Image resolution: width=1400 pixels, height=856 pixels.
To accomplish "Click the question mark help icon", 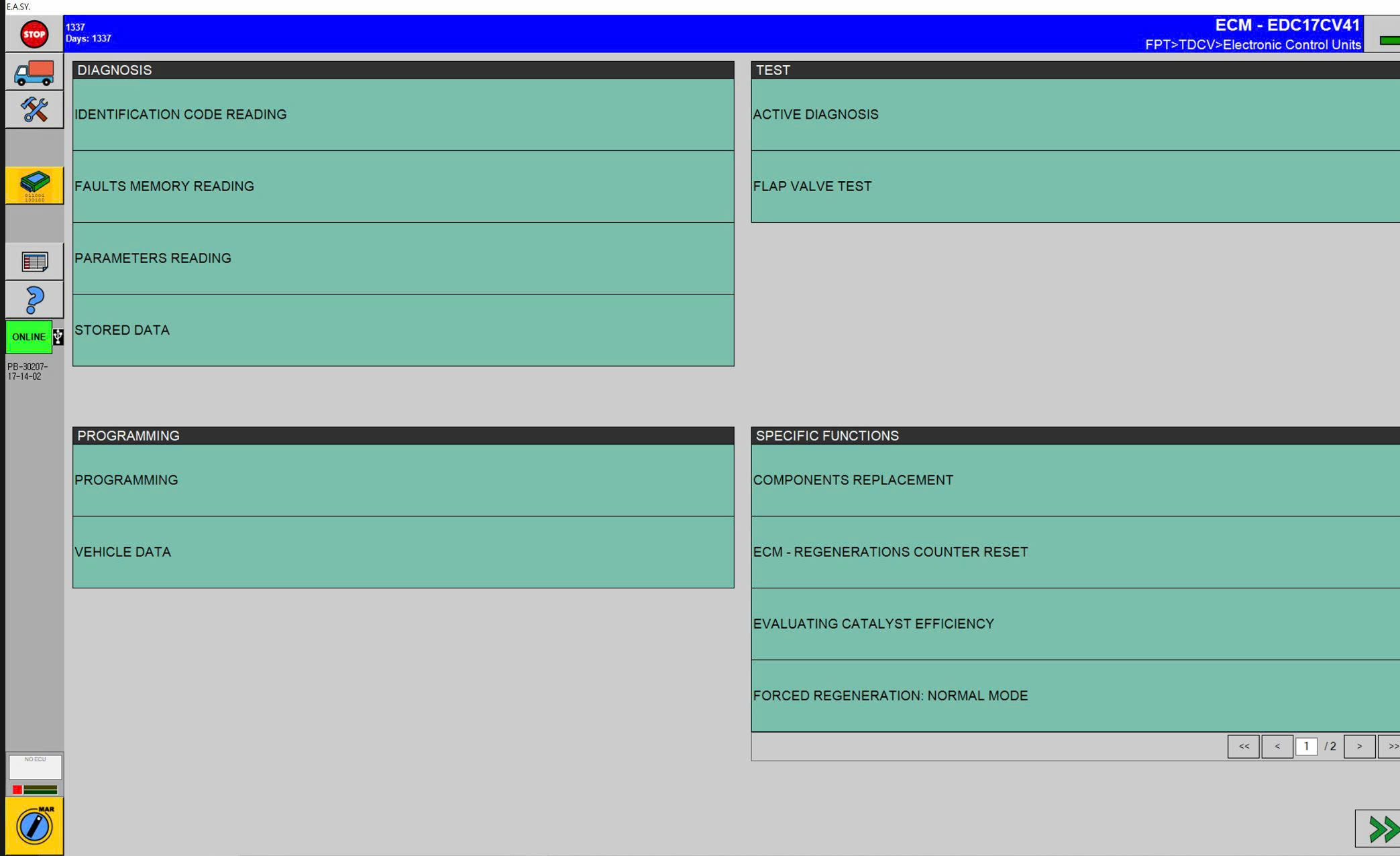I will tap(34, 300).
